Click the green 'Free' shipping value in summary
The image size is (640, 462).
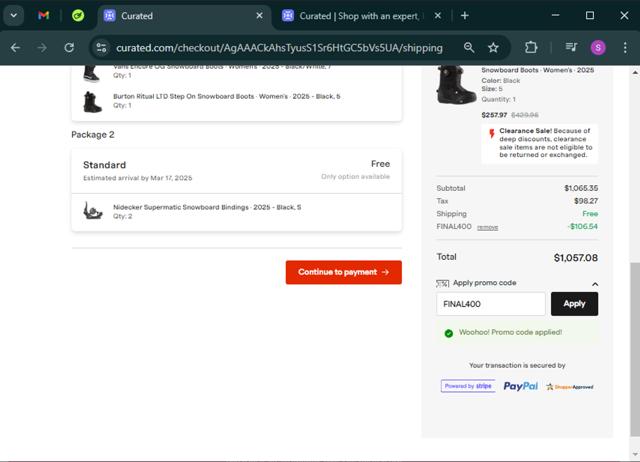(590, 214)
